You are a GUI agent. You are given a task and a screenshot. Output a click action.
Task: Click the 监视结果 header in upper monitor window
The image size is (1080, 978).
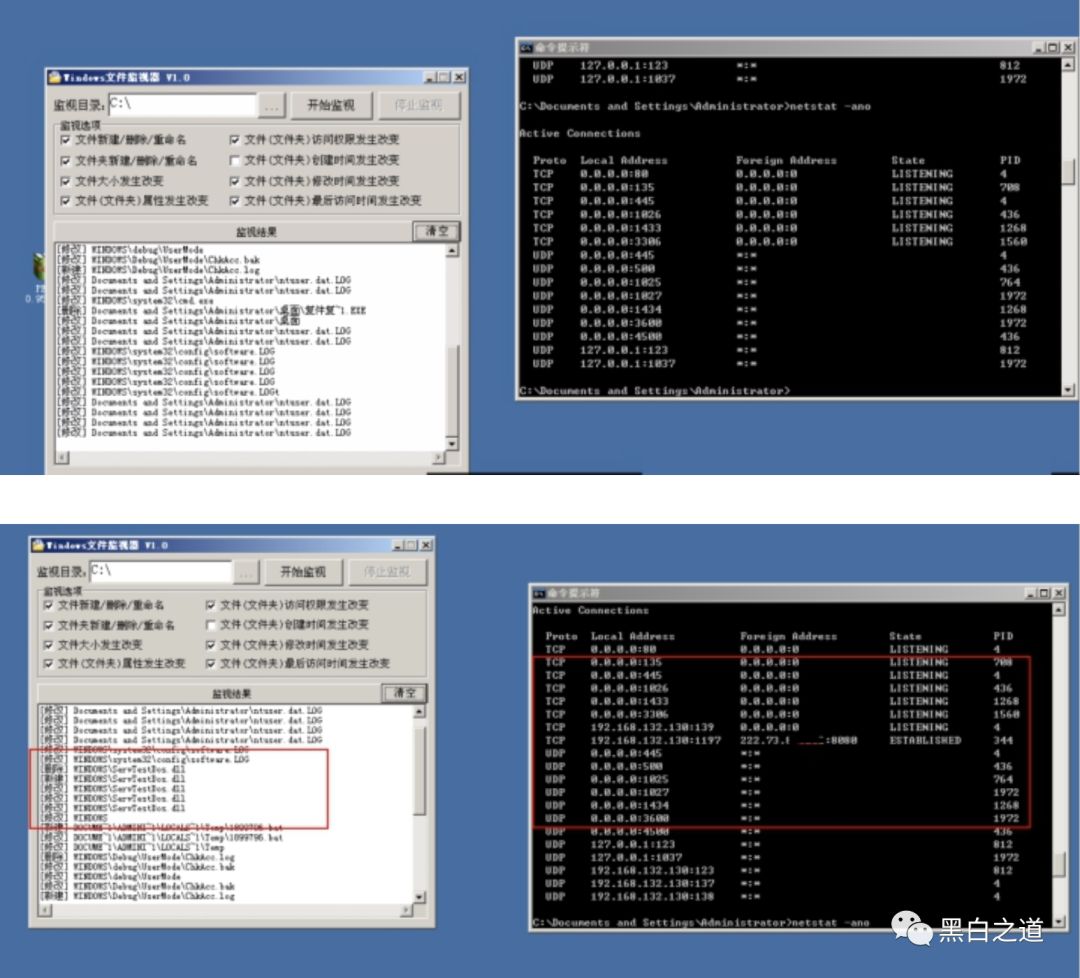point(256,231)
